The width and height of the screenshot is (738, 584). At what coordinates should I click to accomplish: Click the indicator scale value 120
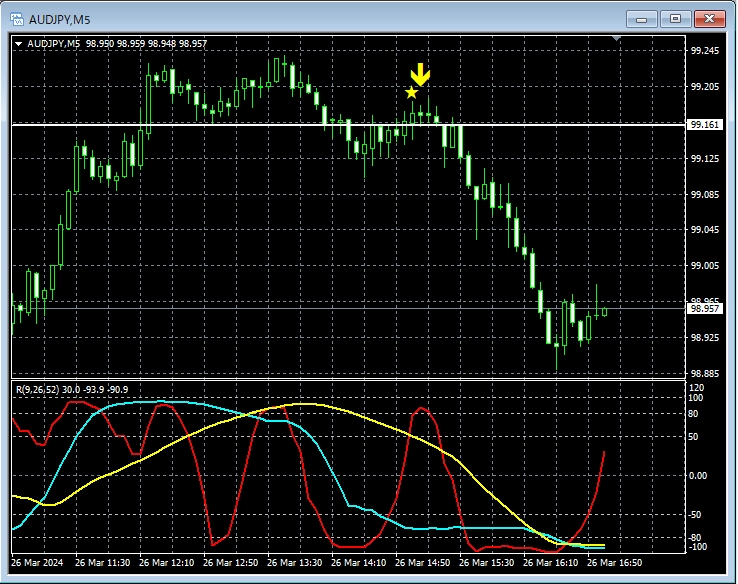(697, 387)
